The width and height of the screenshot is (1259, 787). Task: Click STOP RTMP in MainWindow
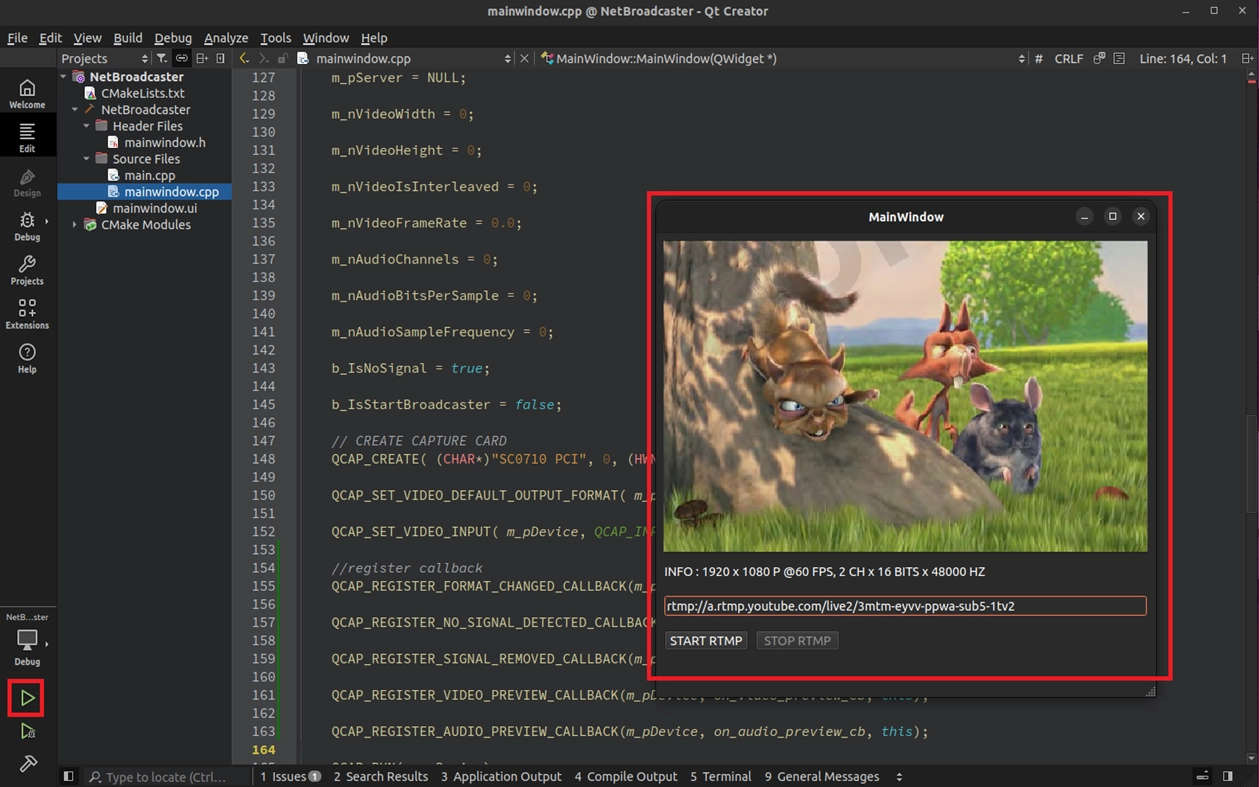pyautogui.click(x=797, y=641)
